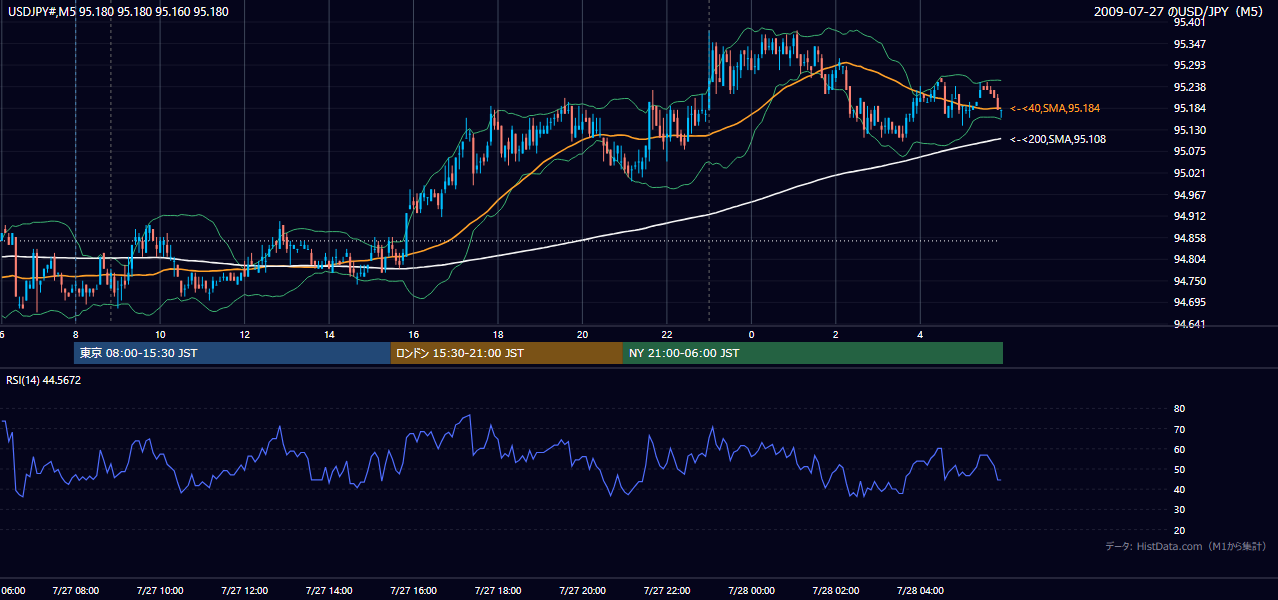Viewport: 1278px width, 600px height.
Task: Click the 95.075 price axis label
Action: coord(1191,151)
